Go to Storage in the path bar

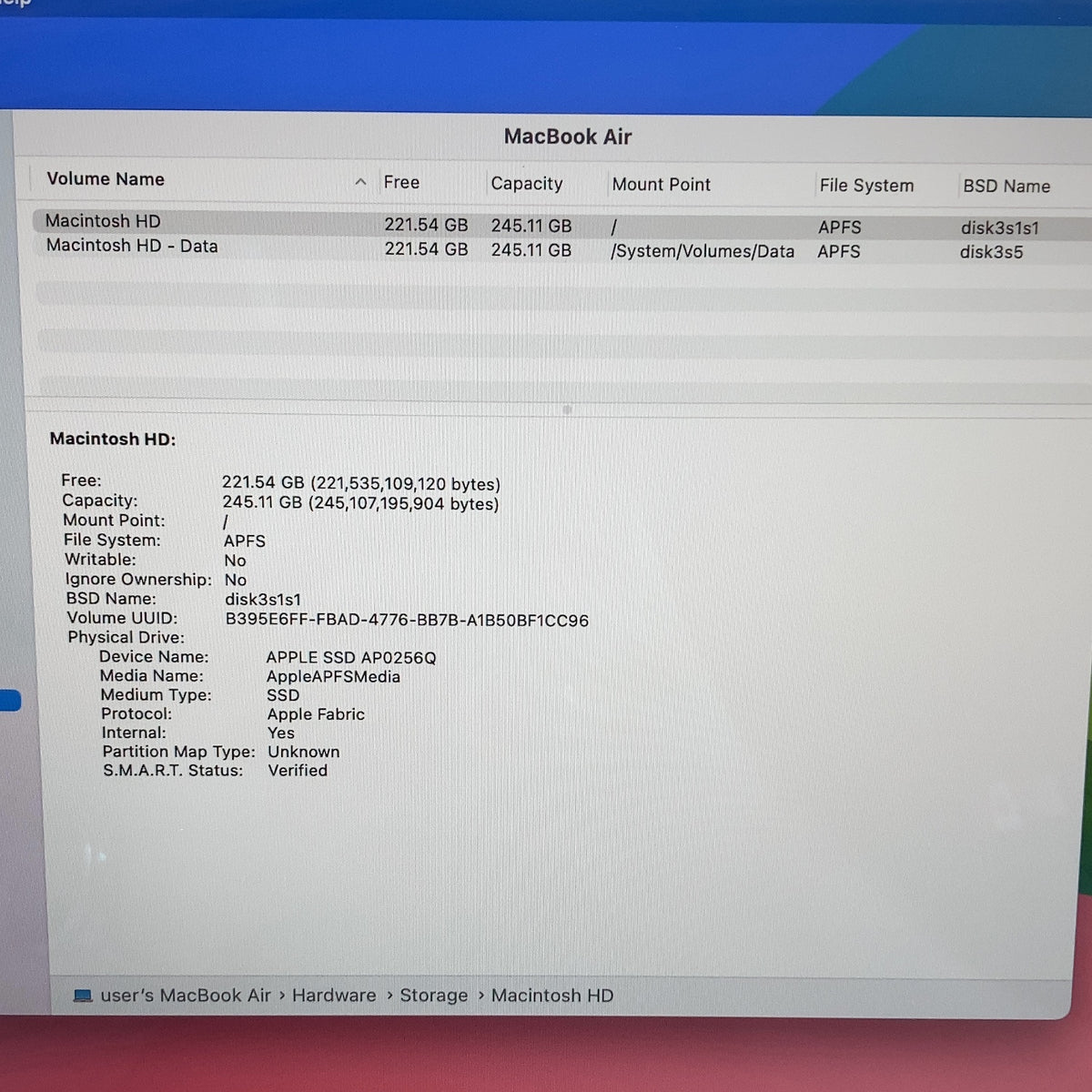coord(433,996)
